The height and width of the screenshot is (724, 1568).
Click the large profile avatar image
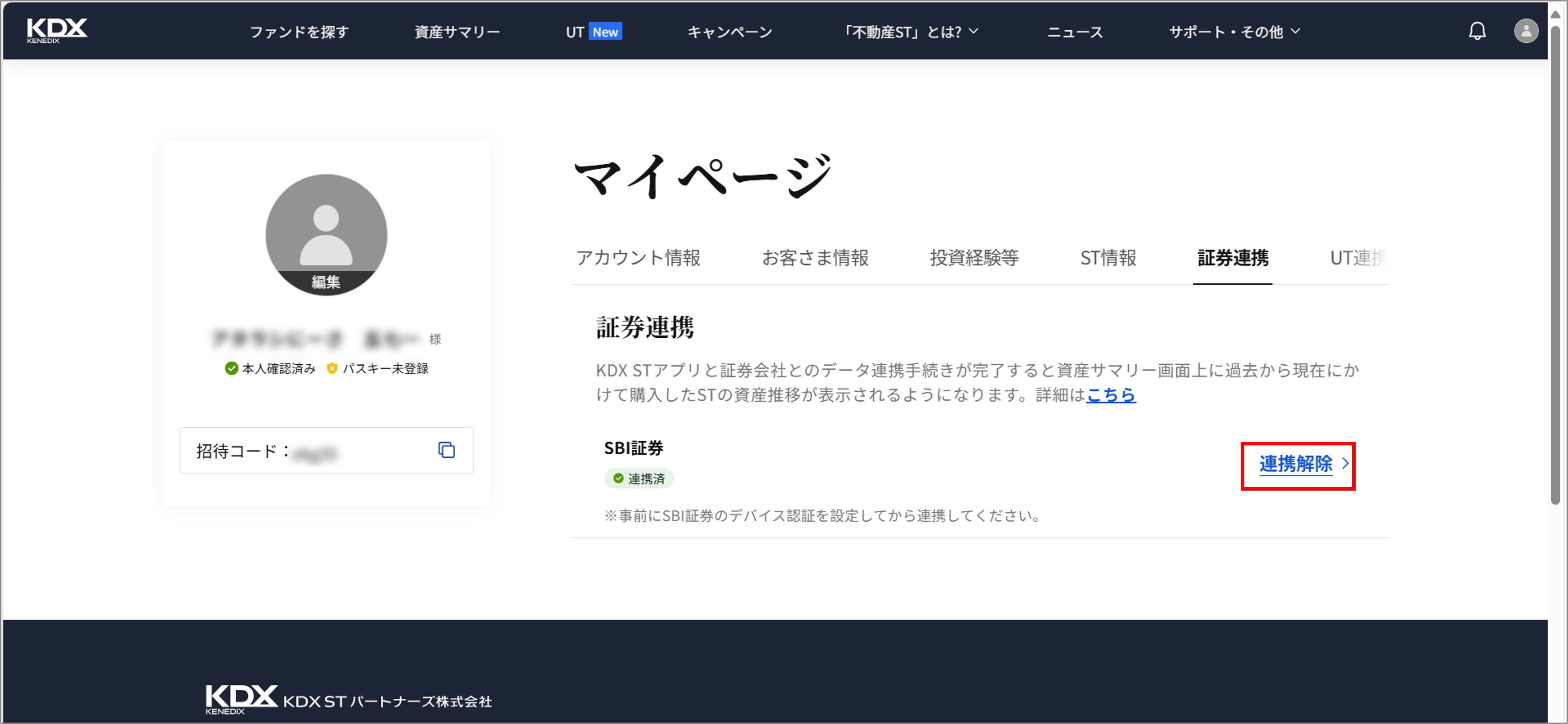point(326,234)
